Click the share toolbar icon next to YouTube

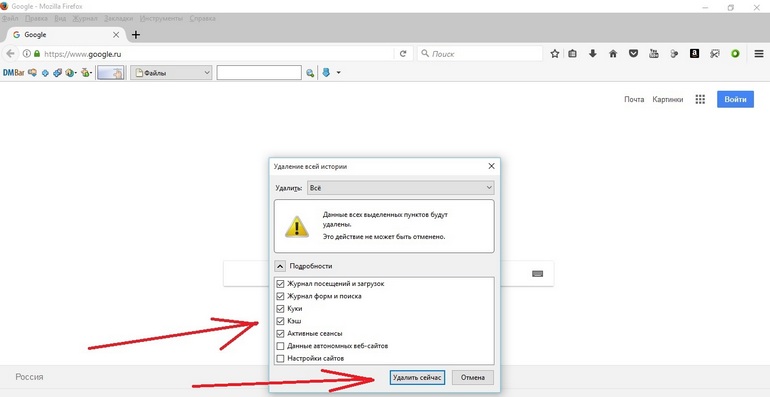[674, 54]
